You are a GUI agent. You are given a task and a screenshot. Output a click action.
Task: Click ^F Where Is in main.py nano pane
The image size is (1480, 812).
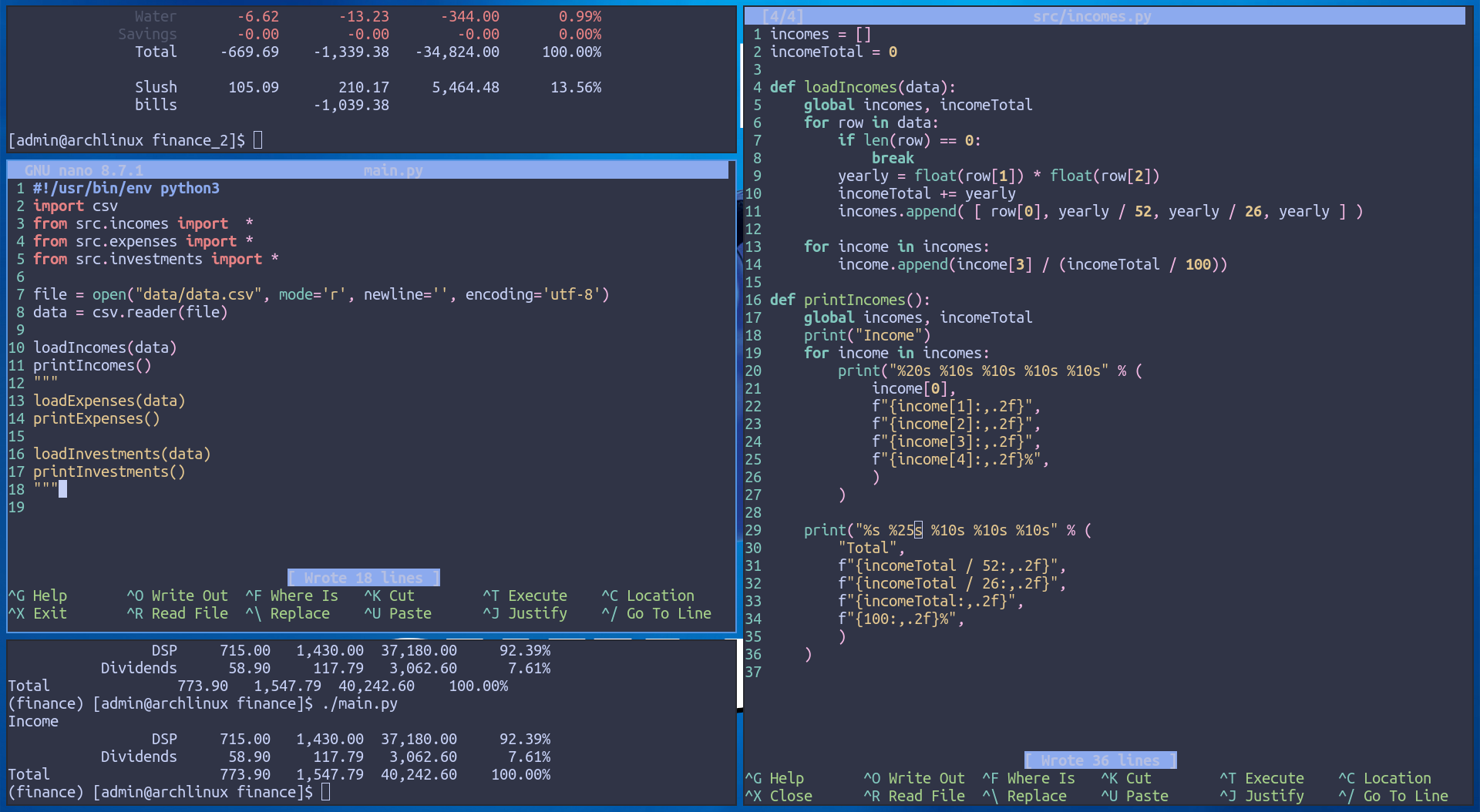(x=292, y=596)
